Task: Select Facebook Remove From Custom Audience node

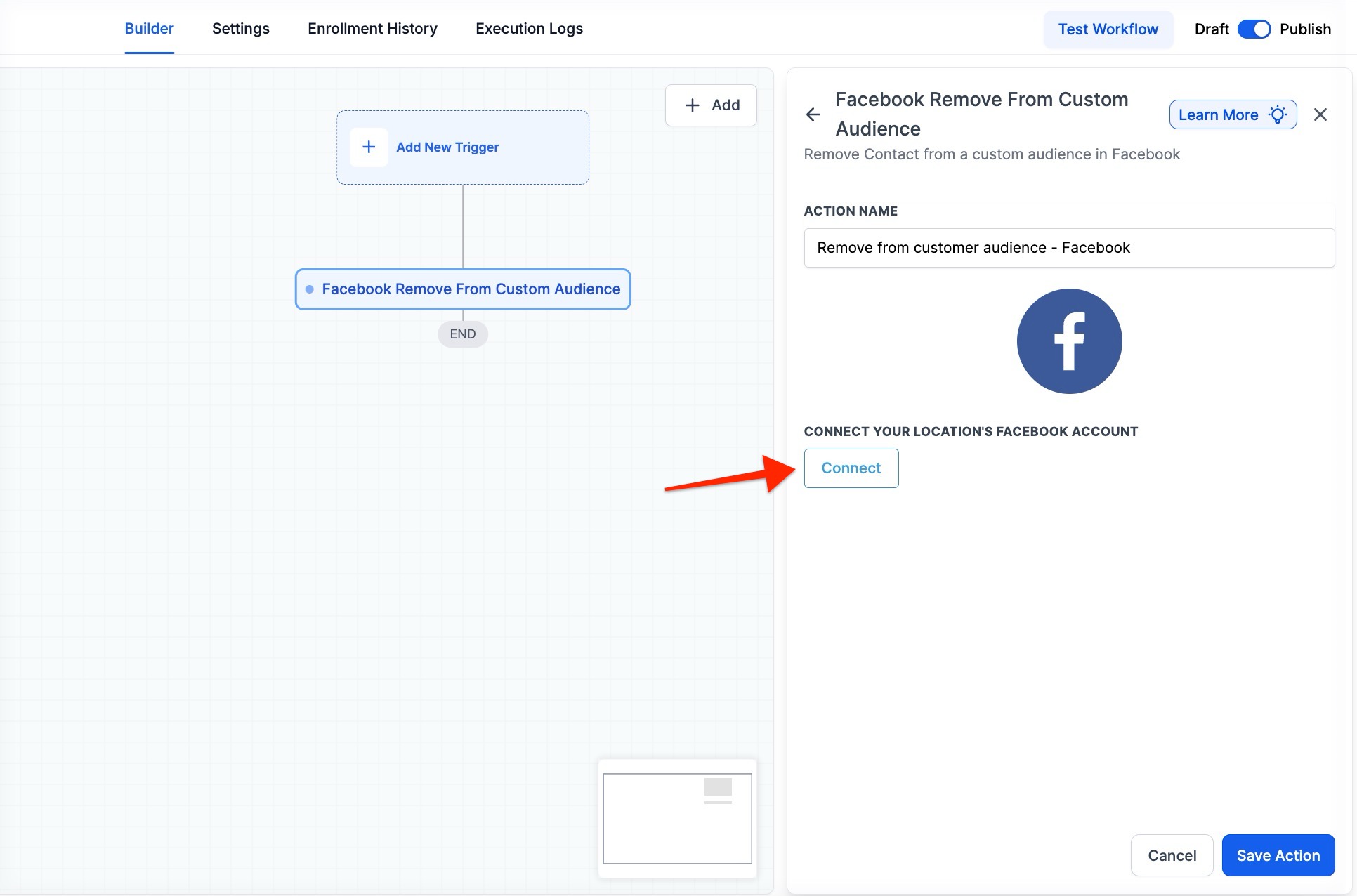Action: pos(471,289)
